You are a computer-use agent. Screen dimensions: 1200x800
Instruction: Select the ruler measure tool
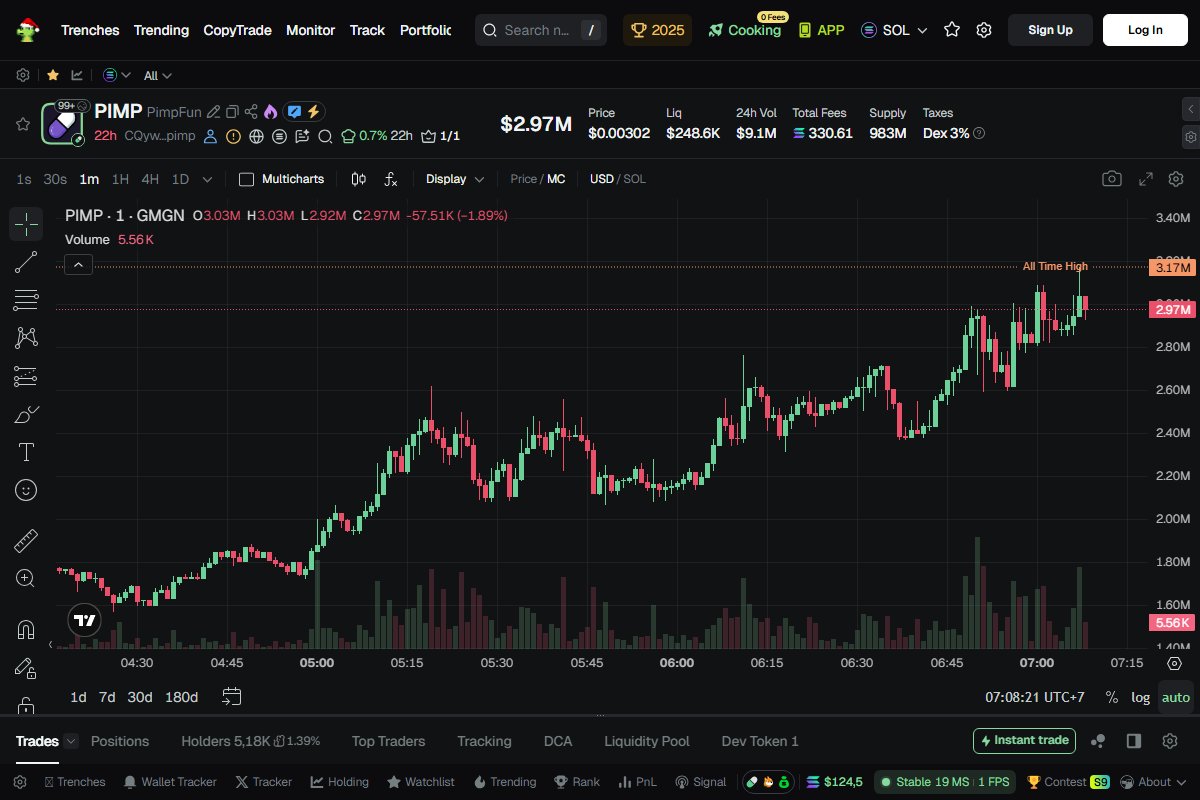coord(26,541)
